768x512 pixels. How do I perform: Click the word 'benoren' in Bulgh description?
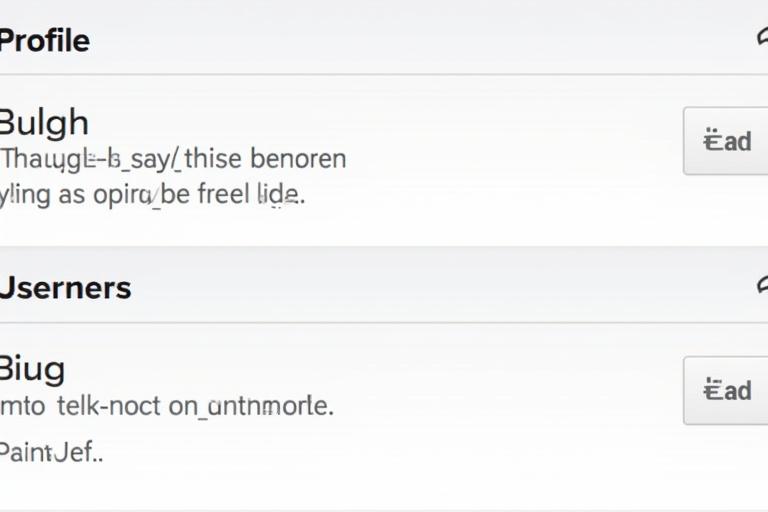[x=298, y=158]
